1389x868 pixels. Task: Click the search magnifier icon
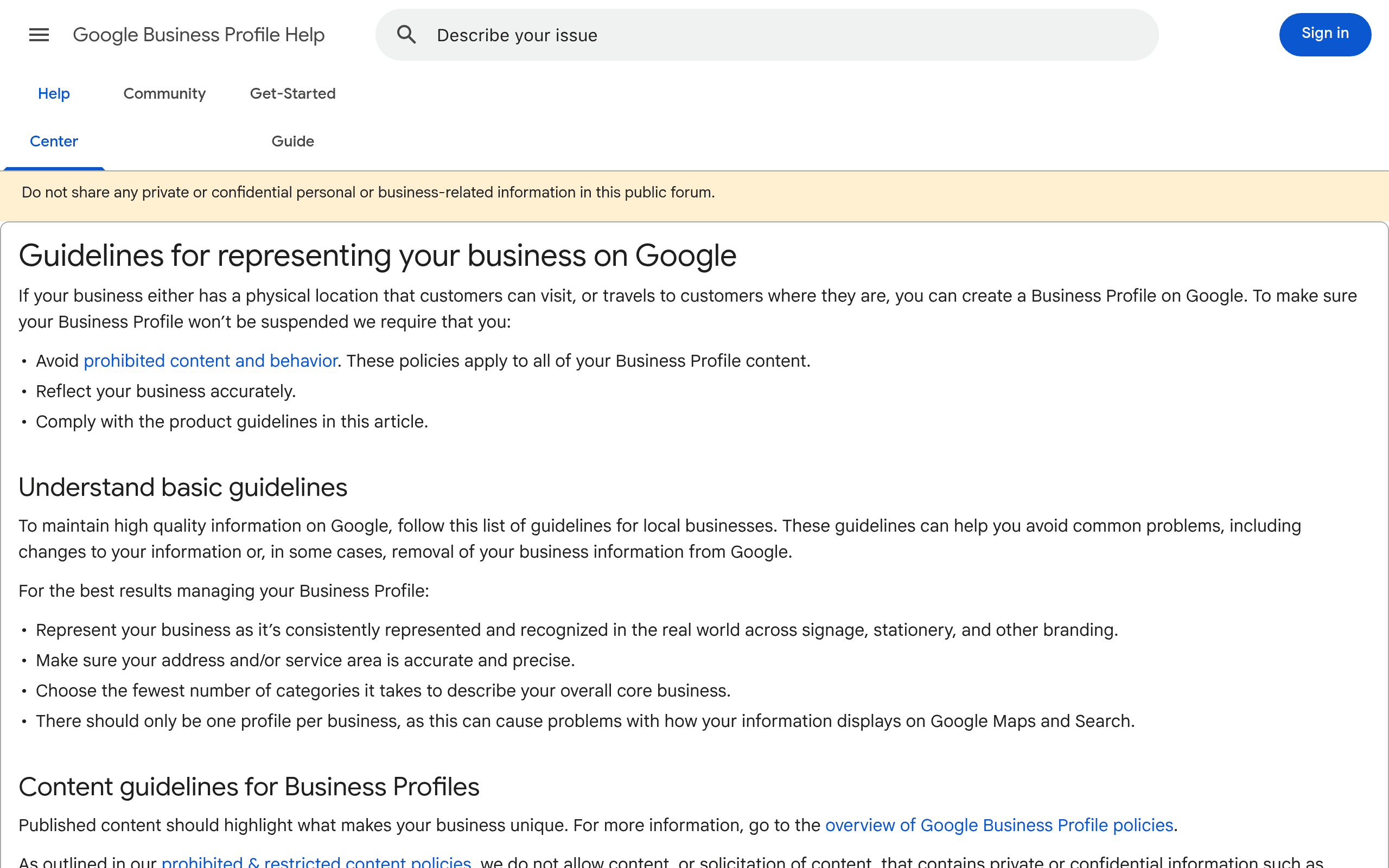coord(406,34)
